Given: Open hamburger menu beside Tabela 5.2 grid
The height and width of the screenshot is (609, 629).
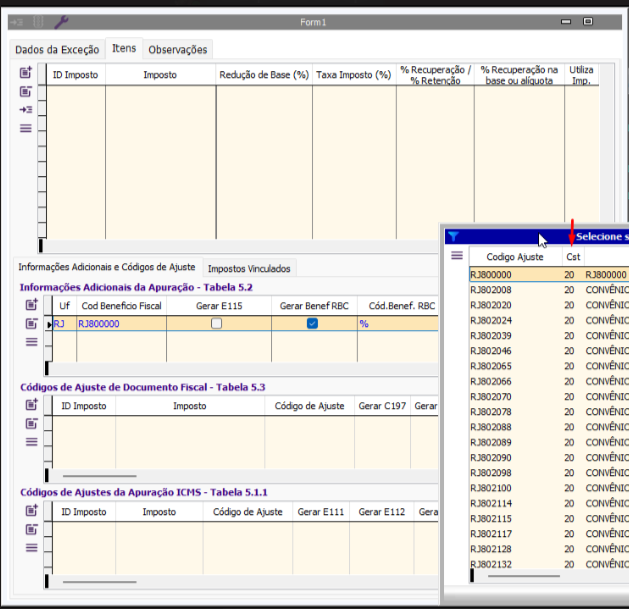Looking at the screenshot, I should point(31,341).
